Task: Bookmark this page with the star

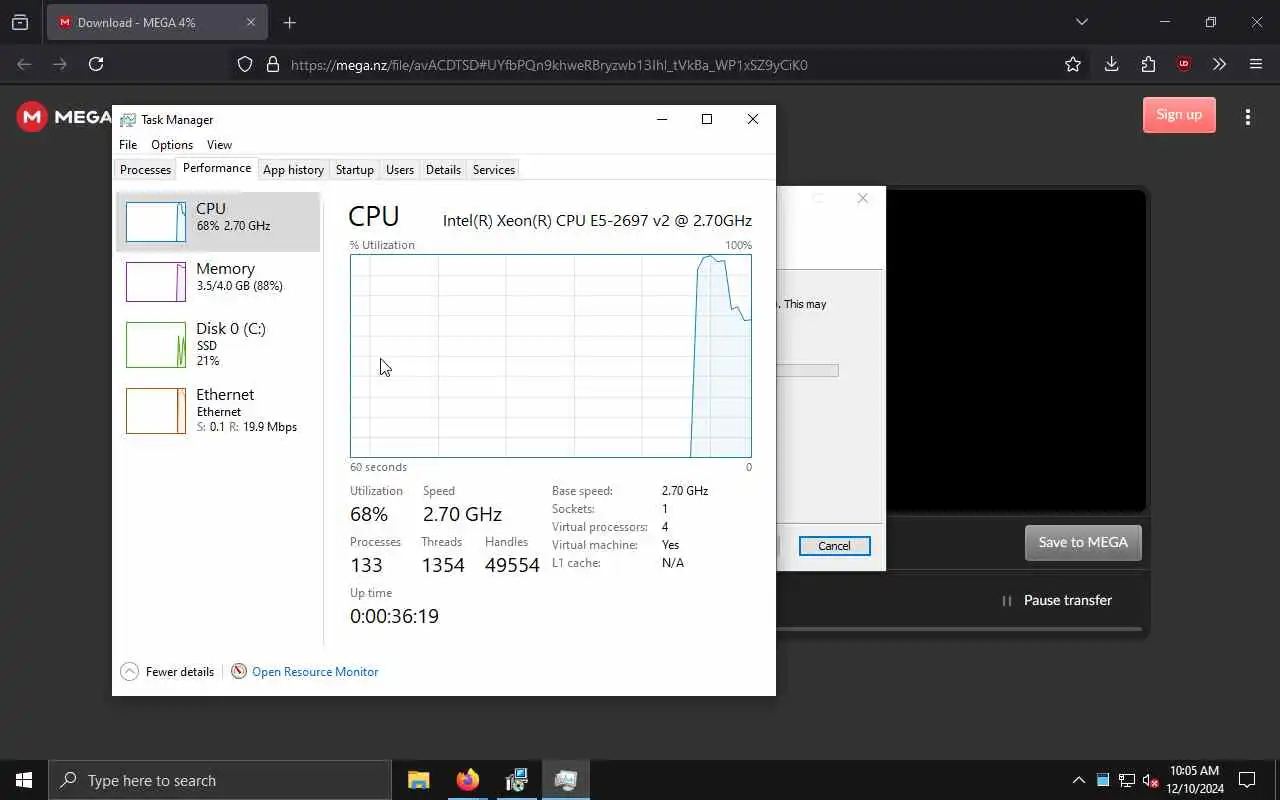Action: (1073, 64)
